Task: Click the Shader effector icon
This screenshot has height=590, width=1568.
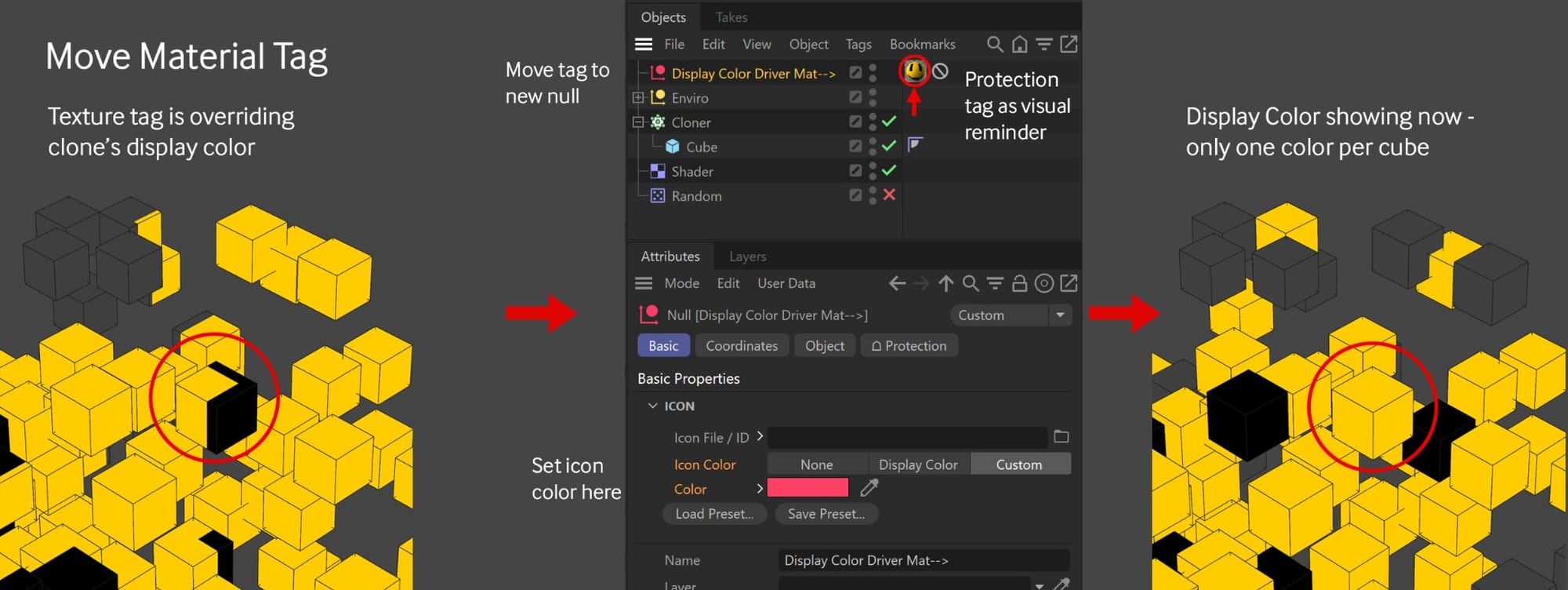Action: coord(658,171)
